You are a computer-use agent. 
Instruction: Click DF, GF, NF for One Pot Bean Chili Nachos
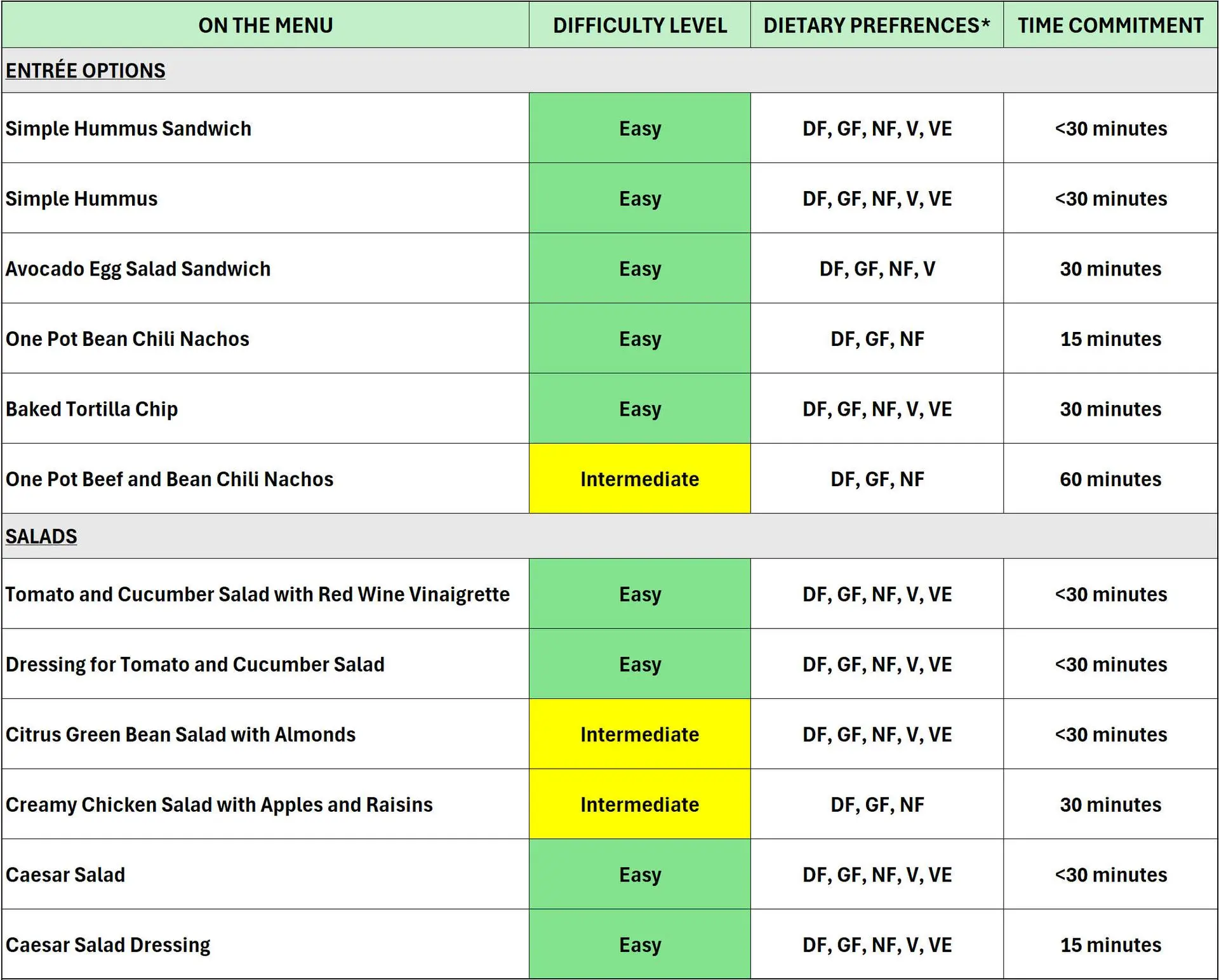point(877,338)
